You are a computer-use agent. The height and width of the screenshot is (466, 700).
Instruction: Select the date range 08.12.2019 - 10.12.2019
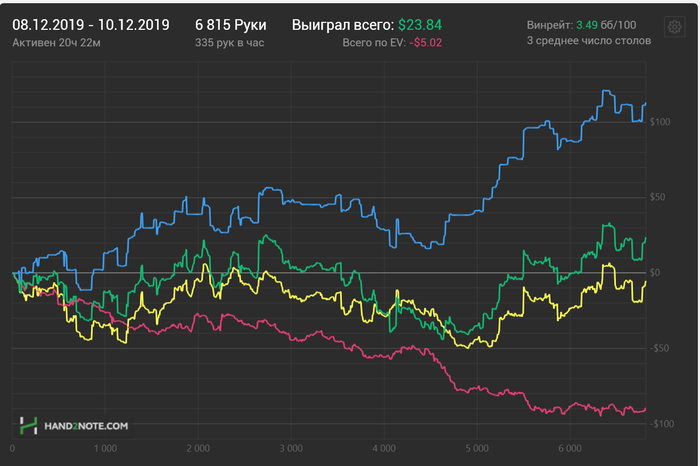pyautogui.click(x=91, y=23)
